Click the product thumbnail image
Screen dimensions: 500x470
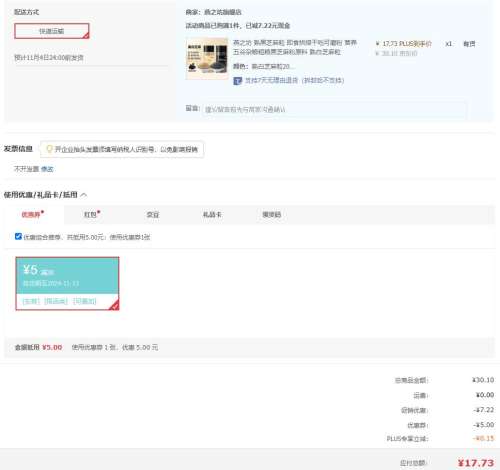207,59
